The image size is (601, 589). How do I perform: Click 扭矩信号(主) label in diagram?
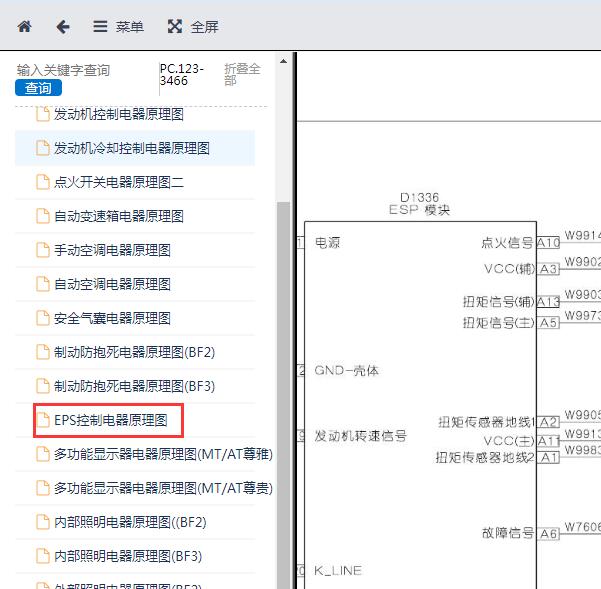(499, 323)
